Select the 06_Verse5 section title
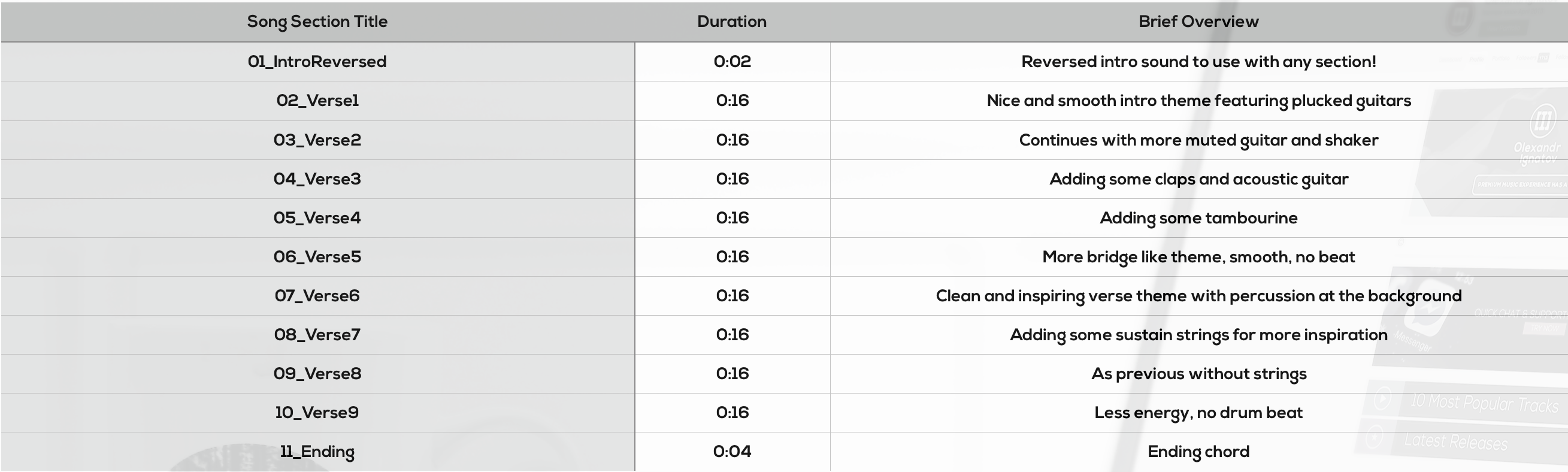Viewport: 1568px width, 472px height. (317, 256)
